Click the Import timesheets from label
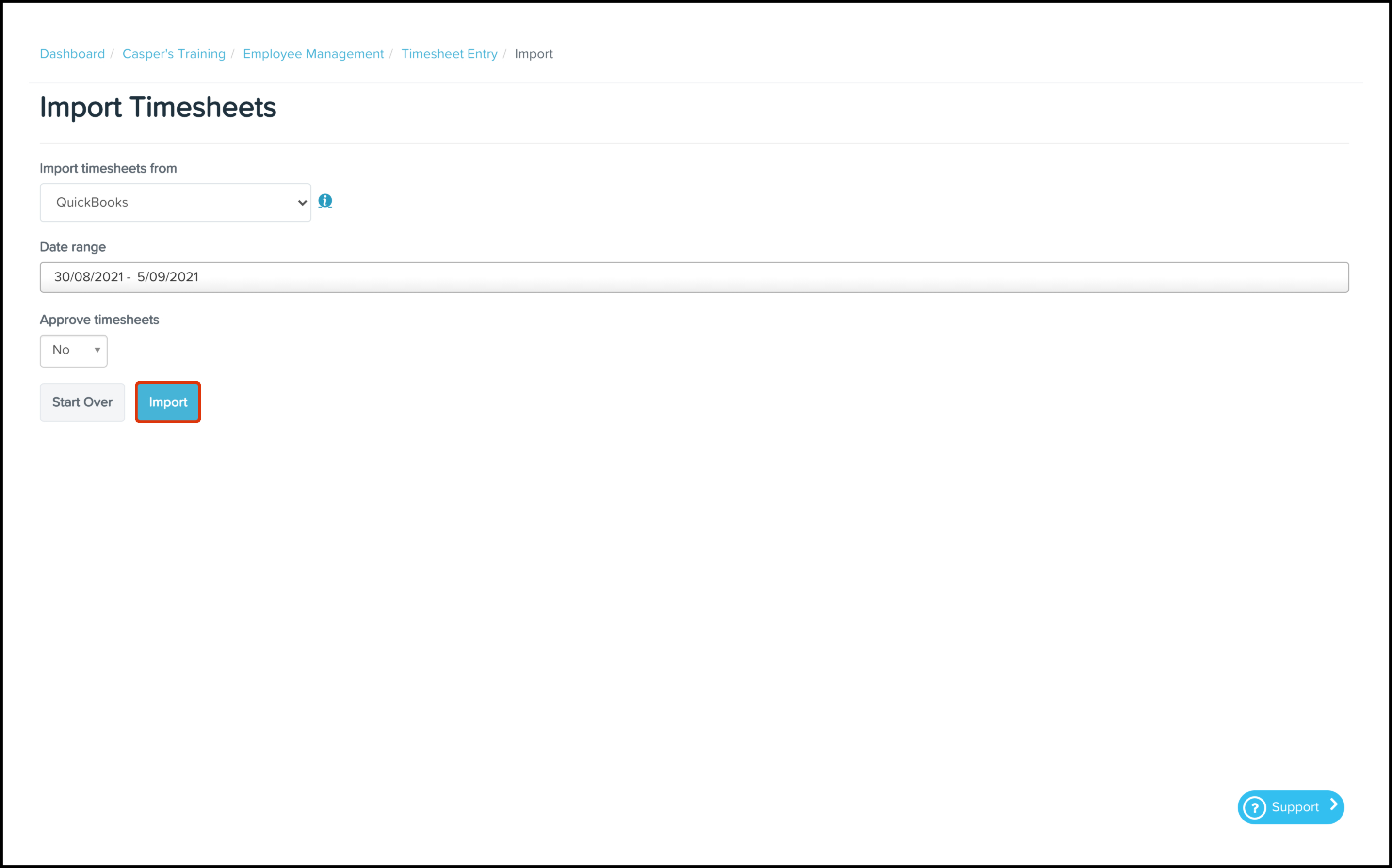The image size is (1392, 868). pyautogui.click(x=108, y=168)
